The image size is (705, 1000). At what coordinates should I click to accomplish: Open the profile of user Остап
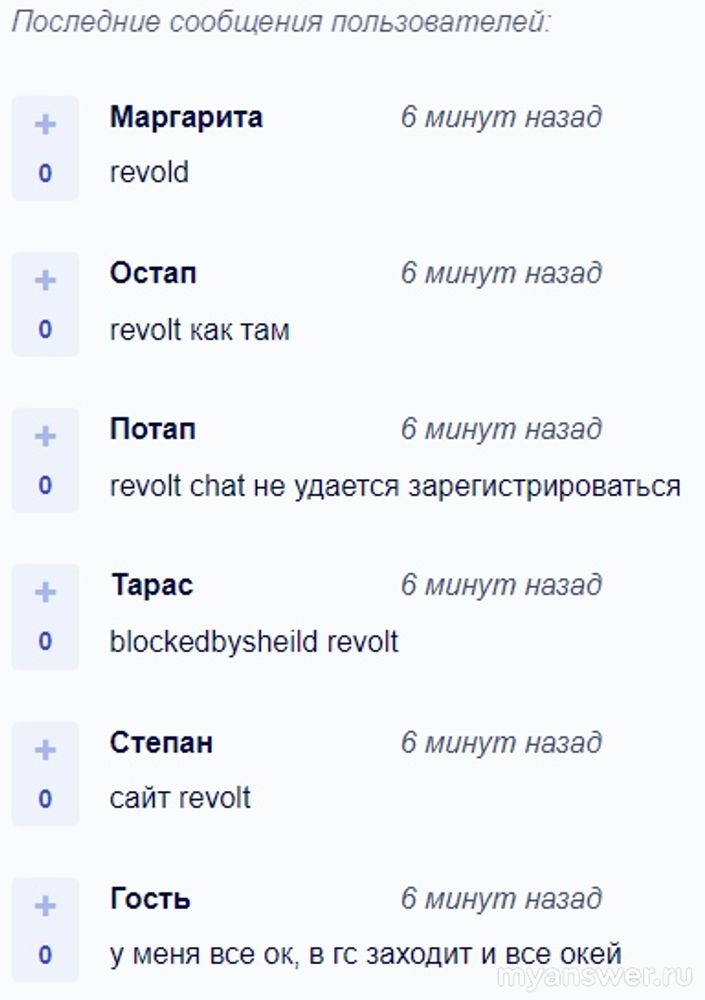(x=153, y=273)
